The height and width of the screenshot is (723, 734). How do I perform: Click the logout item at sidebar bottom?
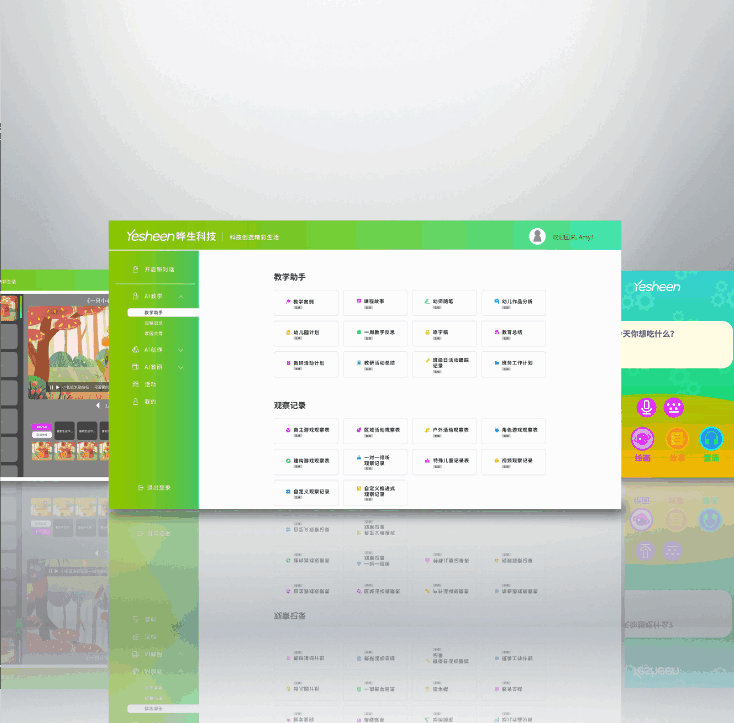(x=153, y=487)
